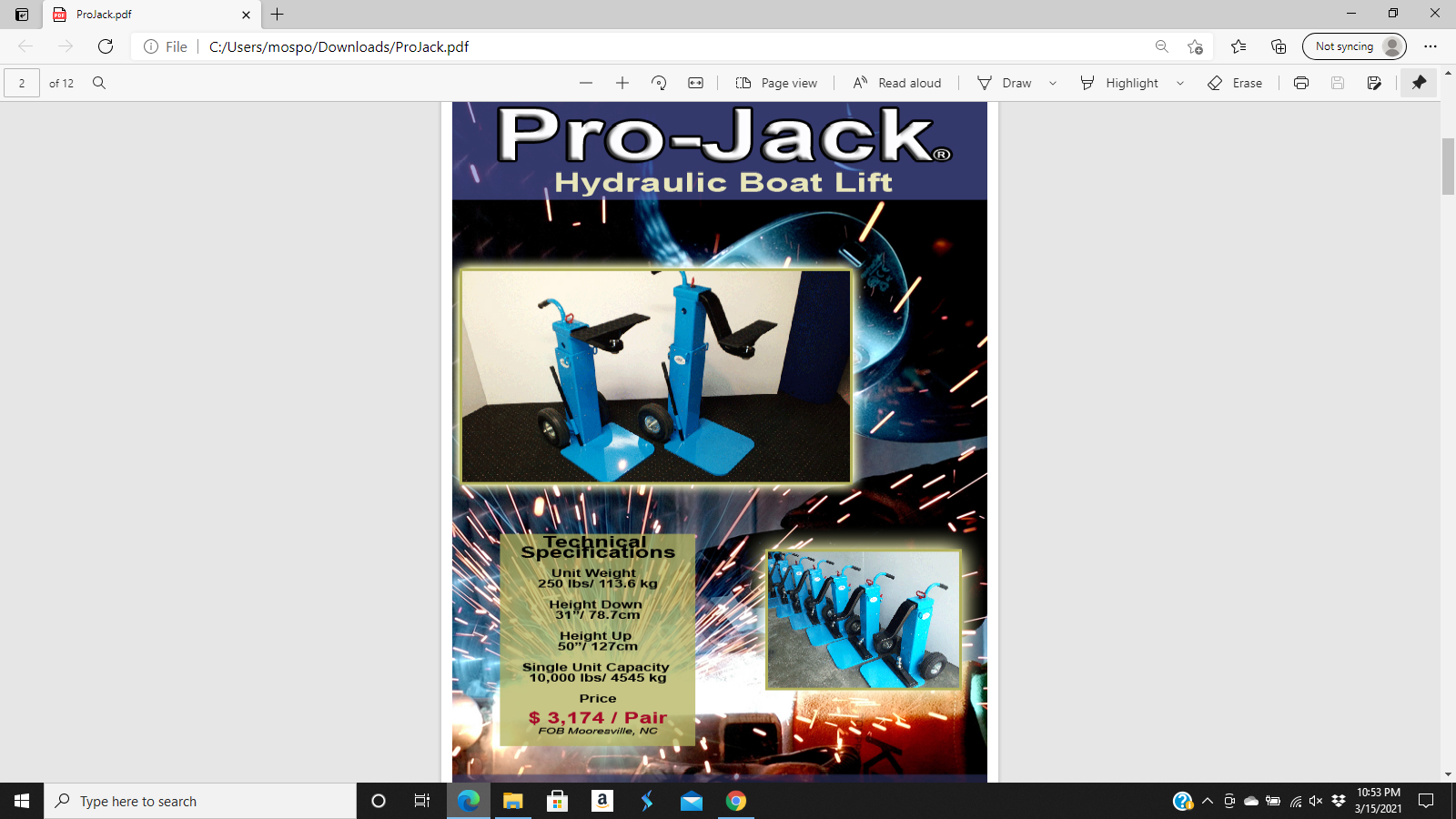Image resolution: width=1456 pixels, height=819 pixels.
Task: Open the find in PDF search
Action: pos(99,83)
